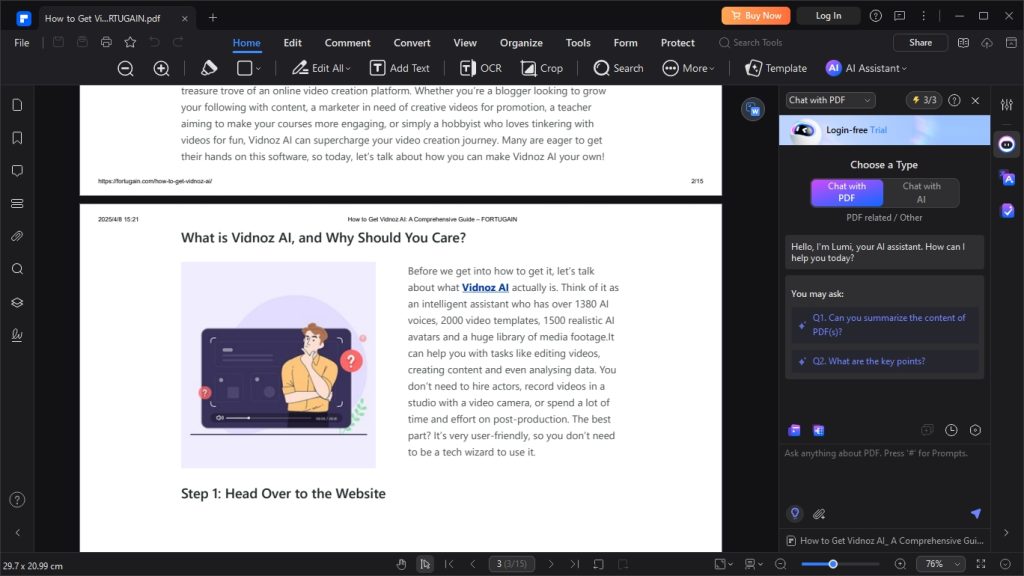Click the zoom in magnifier in toolbar
This screenshot has width=1024, height=576.
[x=161, y=68]
